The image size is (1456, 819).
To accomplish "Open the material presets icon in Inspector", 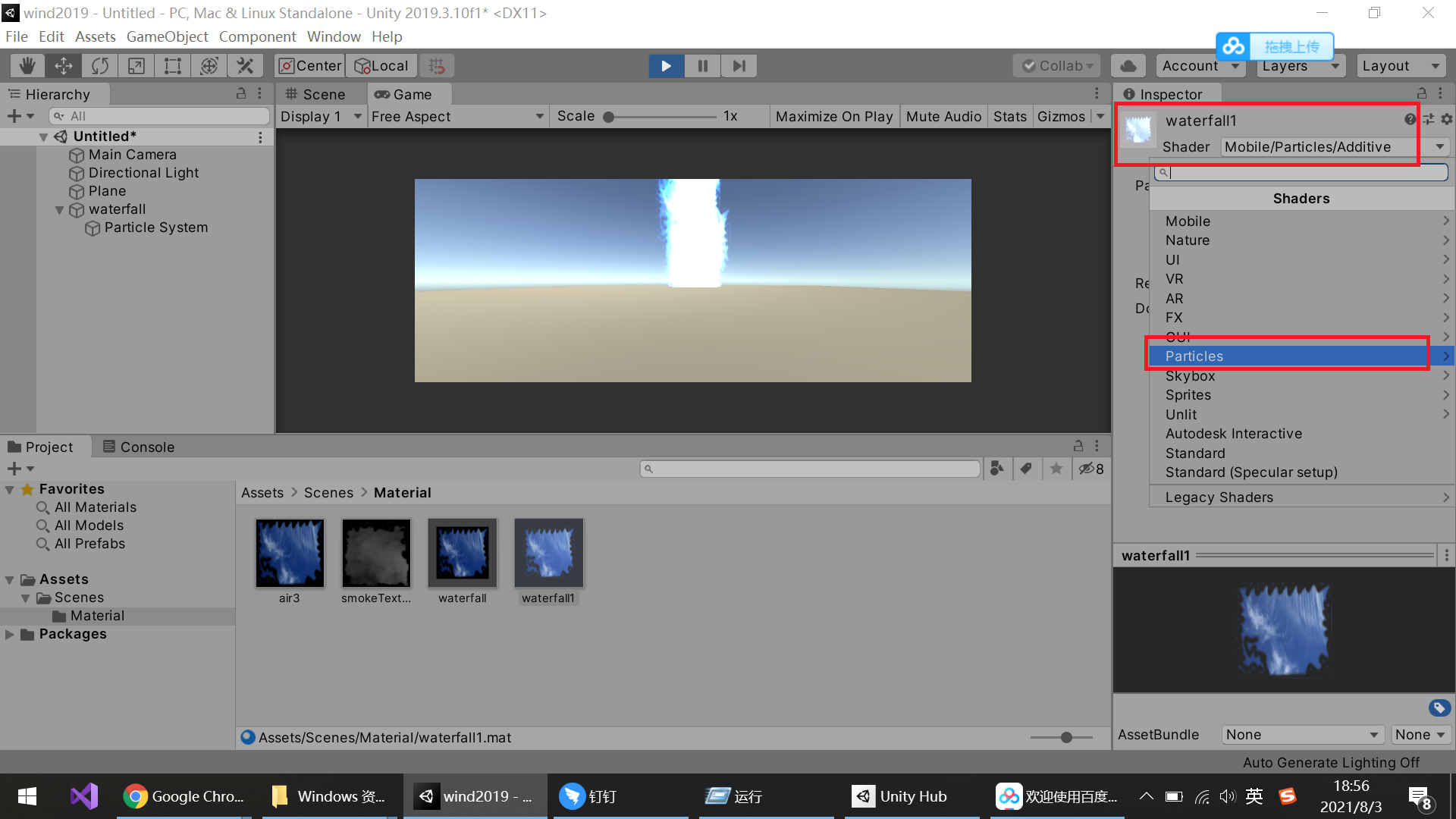I will click(1429, 119).
